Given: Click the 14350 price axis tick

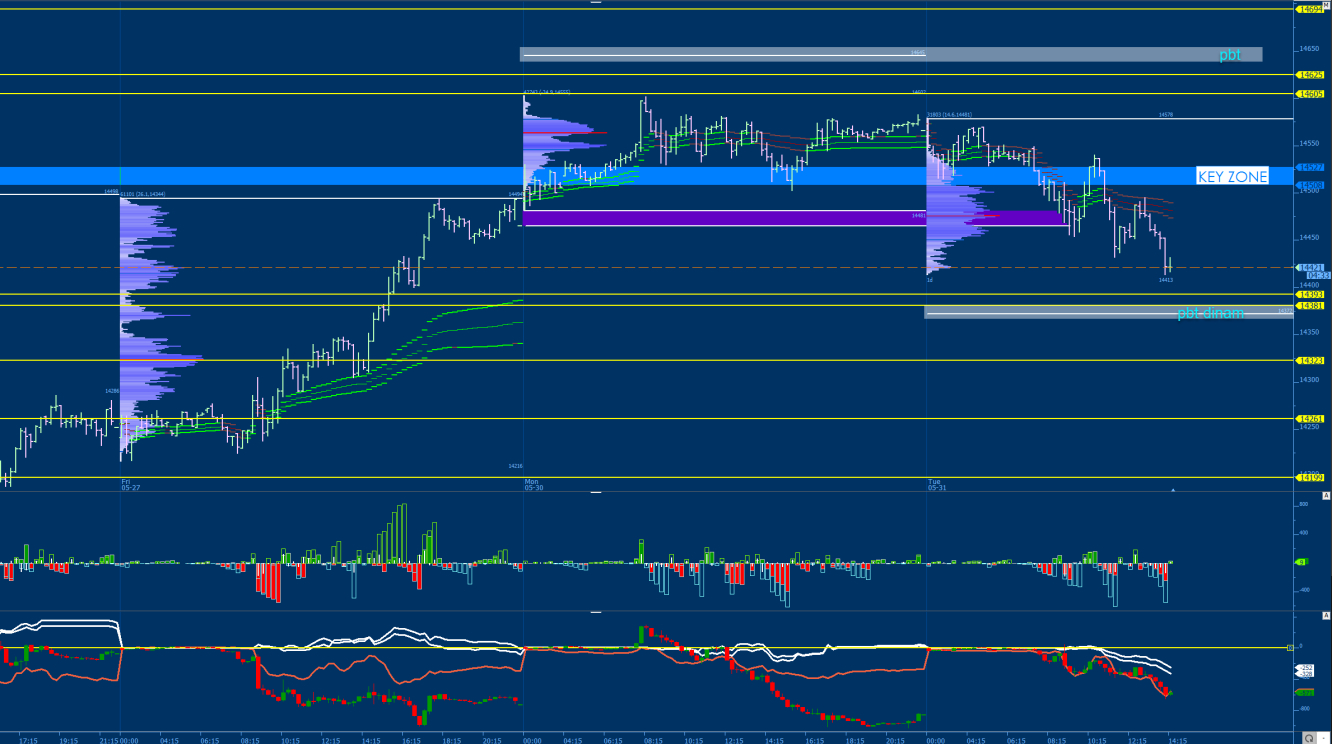Looking at the screenshot, I should [x=1308, y=332].
